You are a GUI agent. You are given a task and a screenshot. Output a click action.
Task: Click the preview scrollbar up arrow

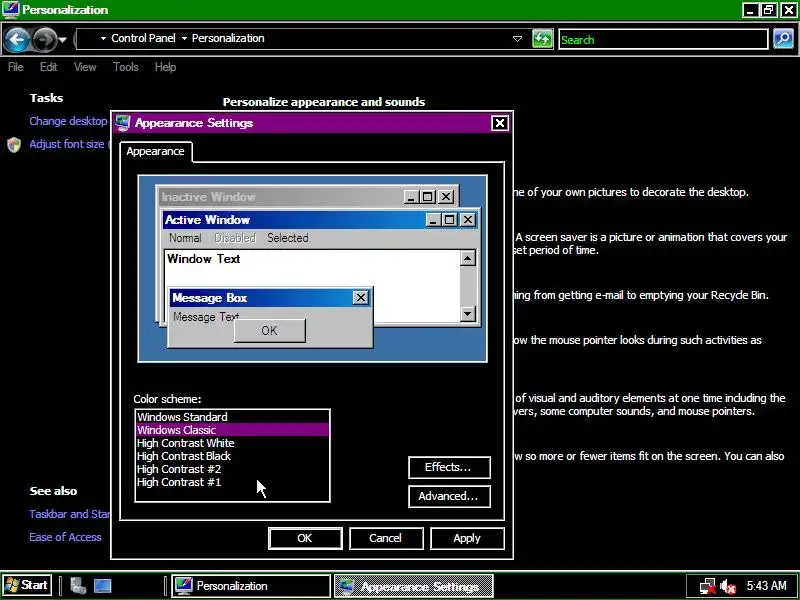467,258
